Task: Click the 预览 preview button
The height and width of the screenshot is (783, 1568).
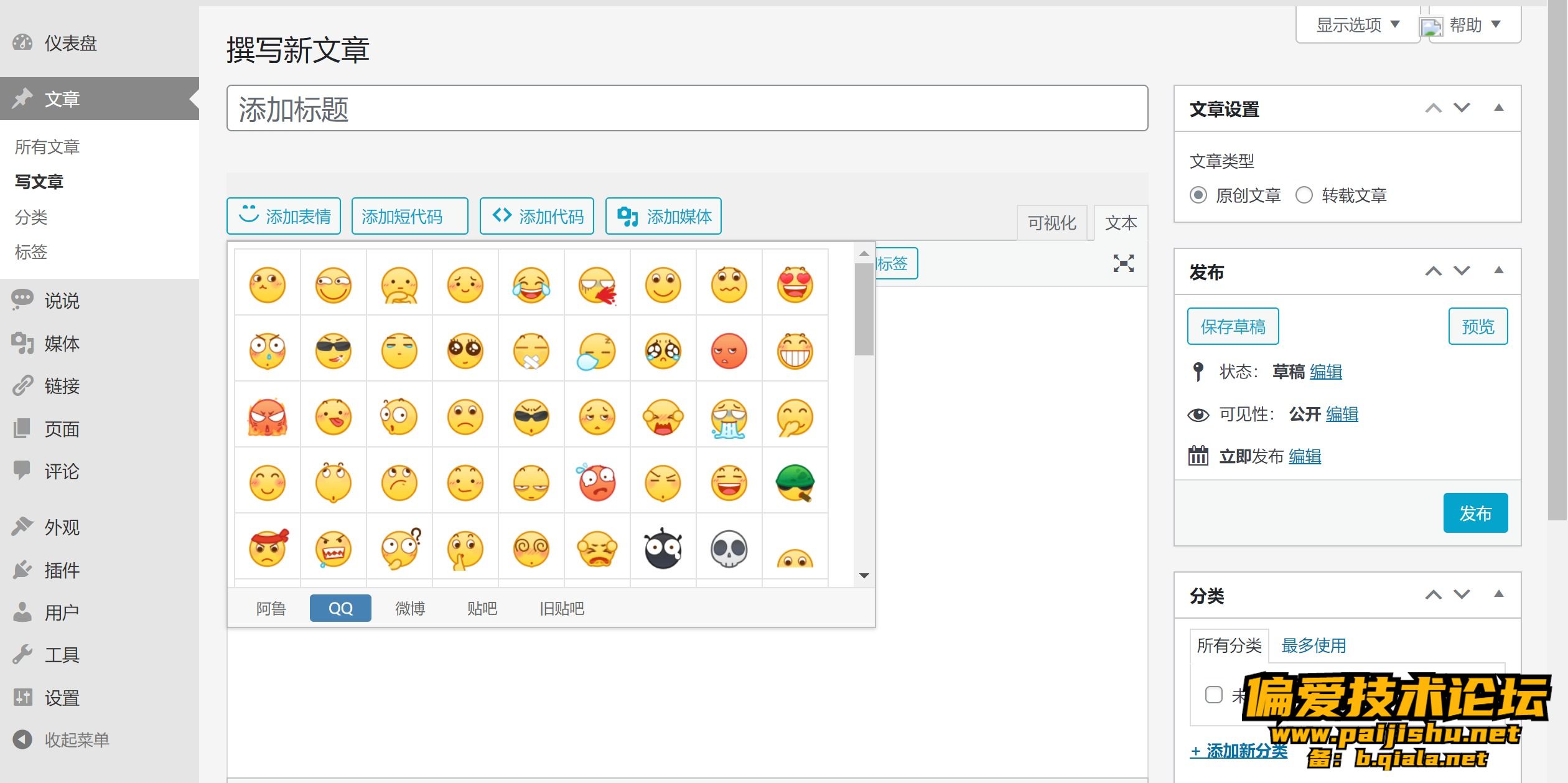Action: click(1478, 326)
